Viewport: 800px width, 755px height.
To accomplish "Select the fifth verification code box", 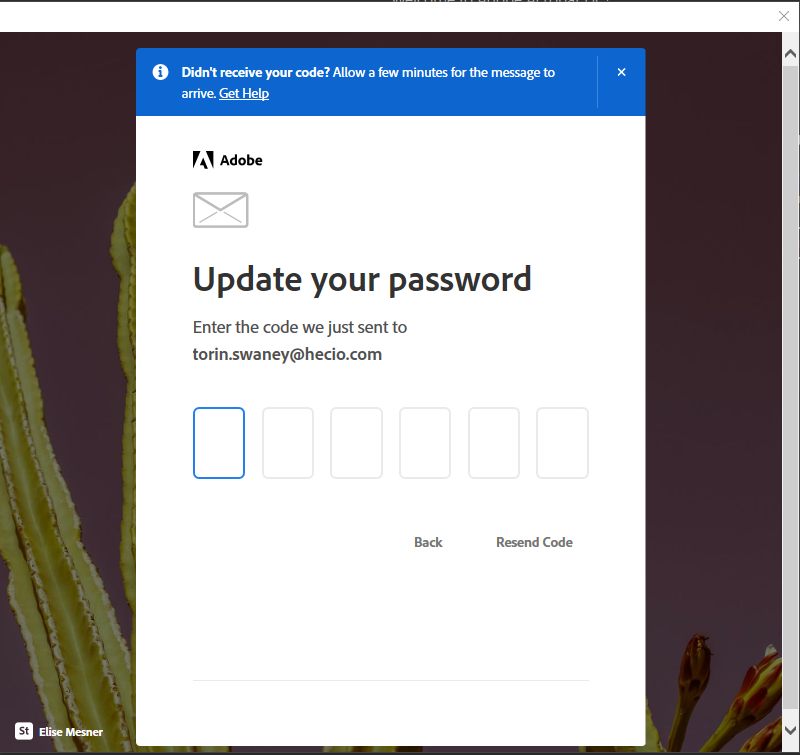I will (493, 443).
